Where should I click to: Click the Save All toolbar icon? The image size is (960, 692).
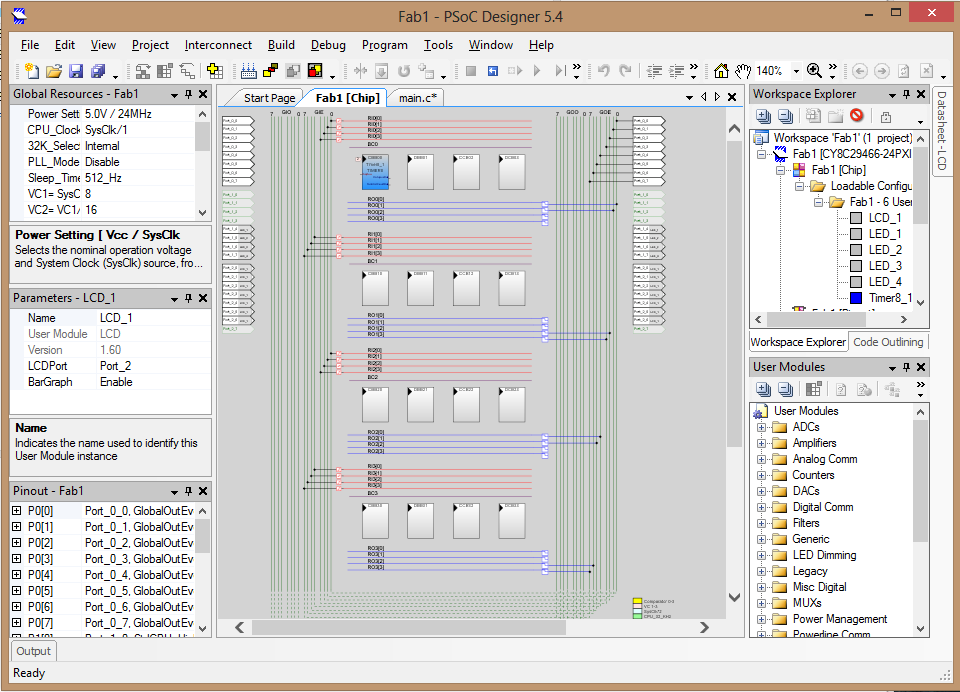pyautogui.click(x=98, y=71)
